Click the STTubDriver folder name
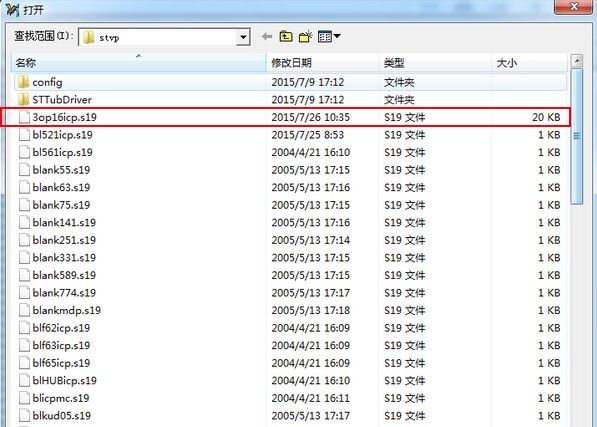Screen dimensions: 597x427 point(62,100)
